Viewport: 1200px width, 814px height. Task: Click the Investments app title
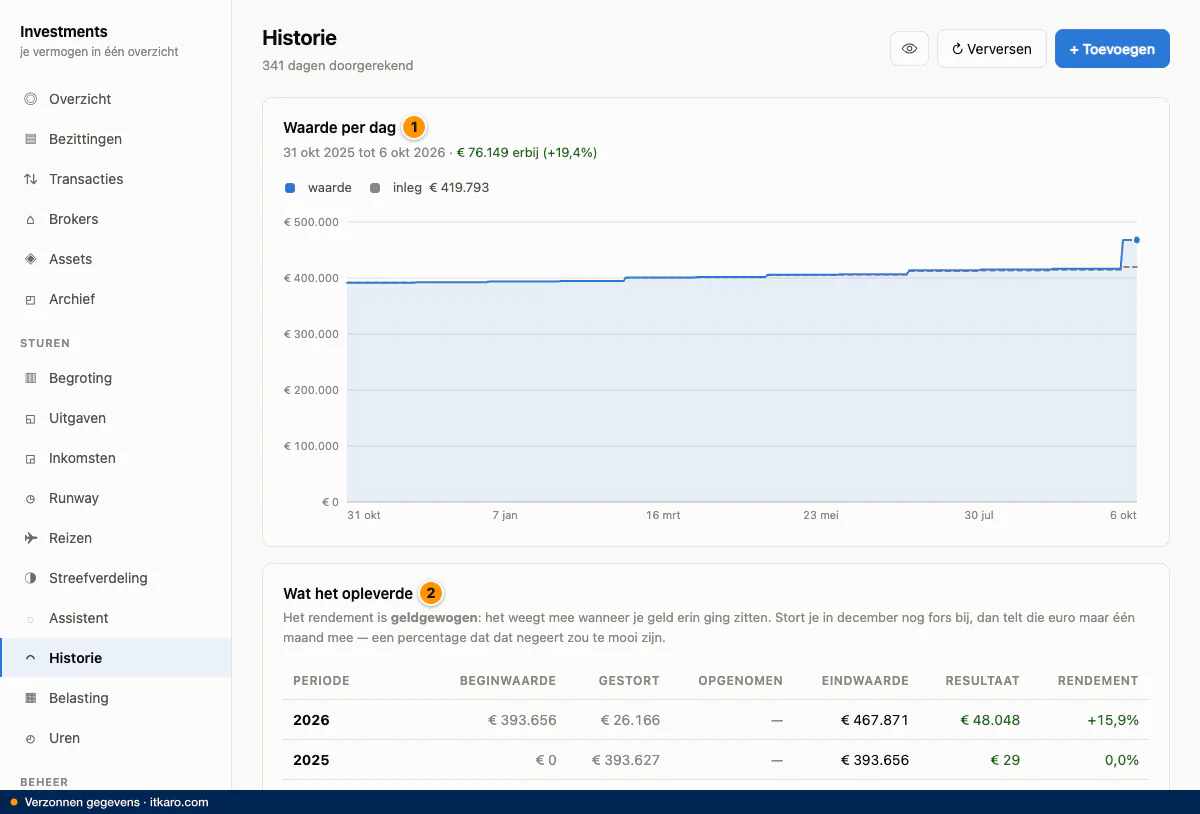64,32
